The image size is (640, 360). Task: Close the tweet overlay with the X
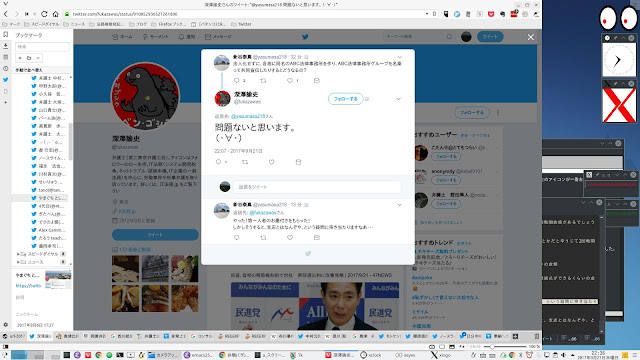(530, 37)
